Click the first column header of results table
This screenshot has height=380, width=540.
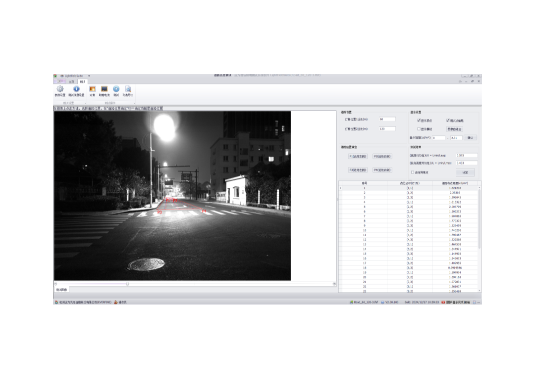(365, 183)
